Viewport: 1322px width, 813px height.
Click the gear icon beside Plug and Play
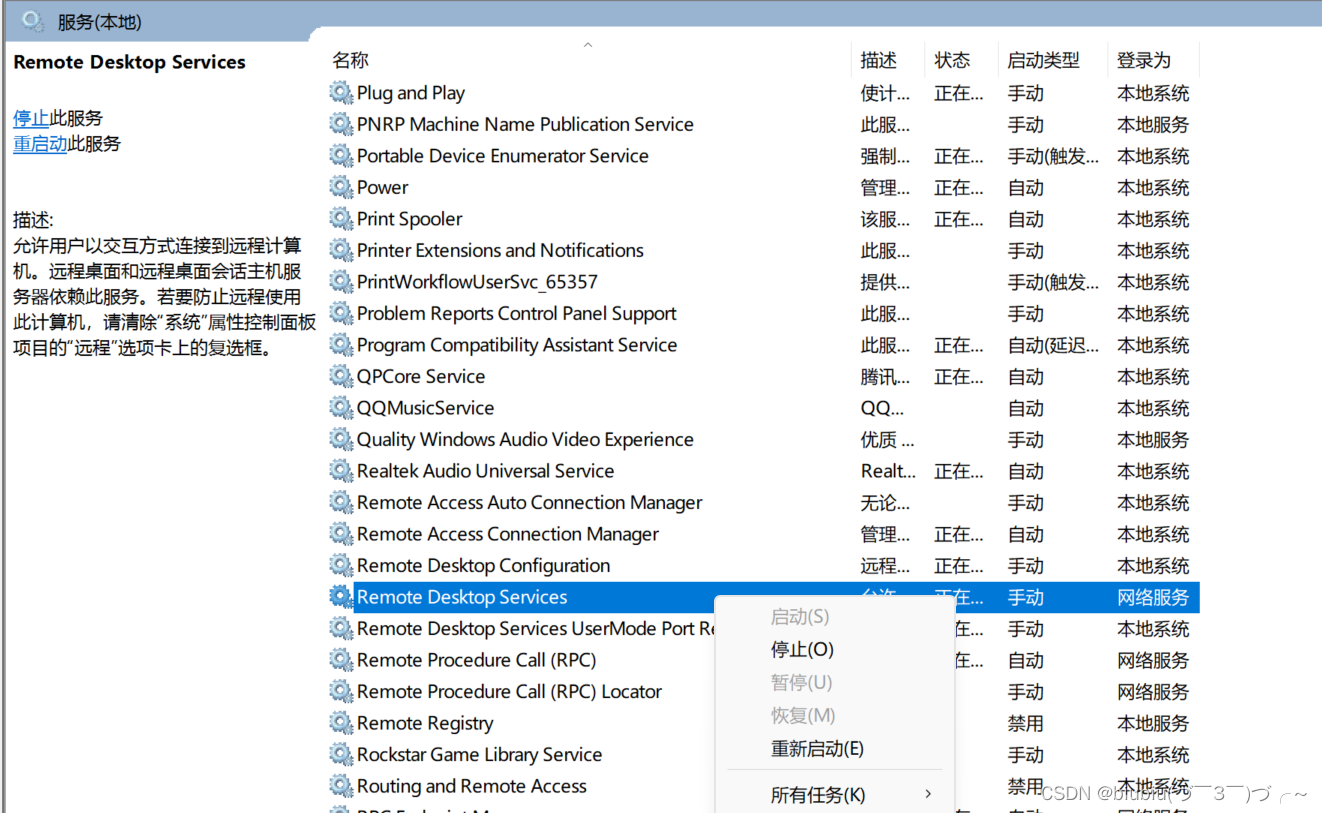coord(341,93)
